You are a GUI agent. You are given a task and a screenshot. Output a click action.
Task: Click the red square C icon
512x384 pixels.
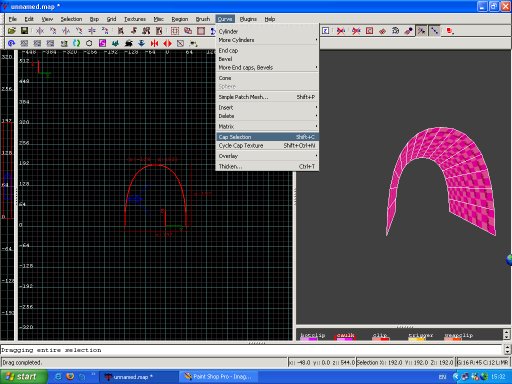click(369, 31)
